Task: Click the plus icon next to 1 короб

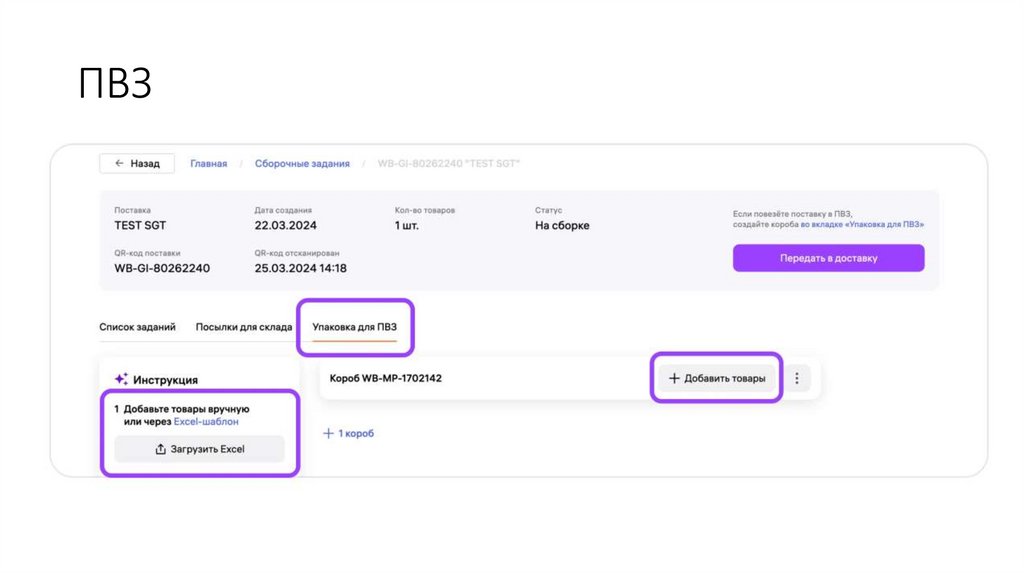Action: coord(328,434)
